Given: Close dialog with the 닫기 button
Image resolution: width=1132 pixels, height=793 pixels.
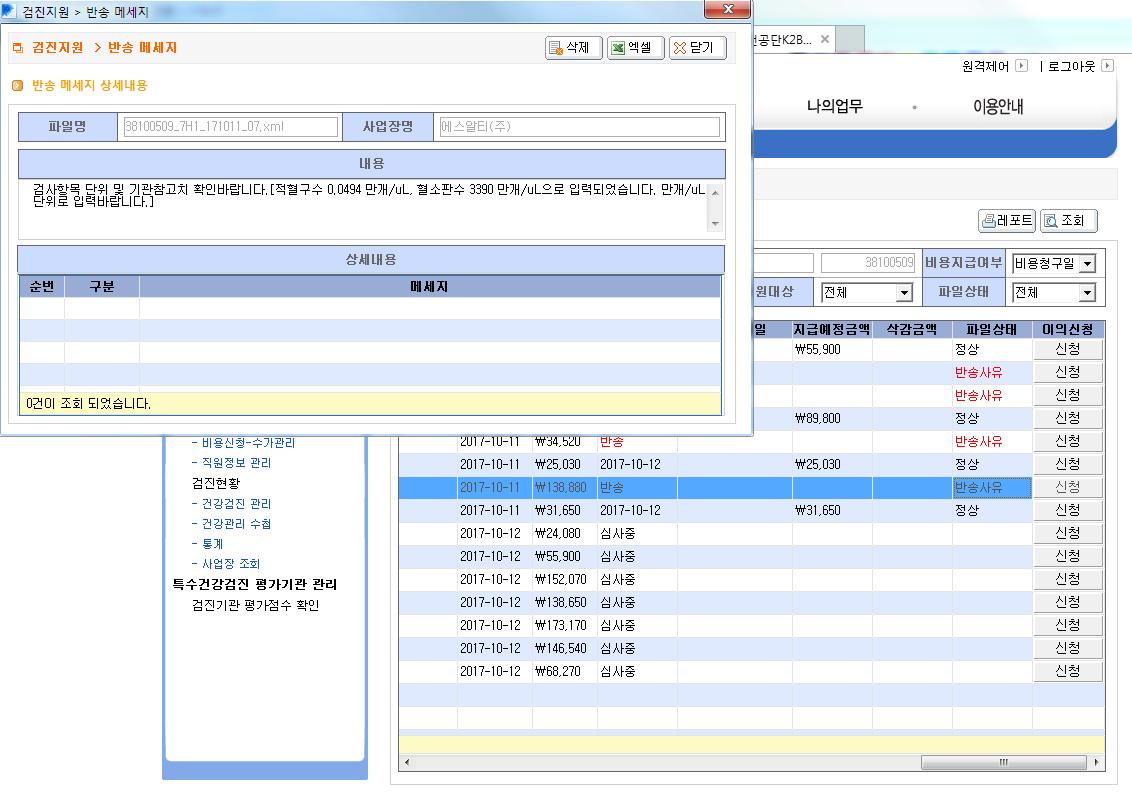Looking at the screenshot, I should [x=697, y=48].
